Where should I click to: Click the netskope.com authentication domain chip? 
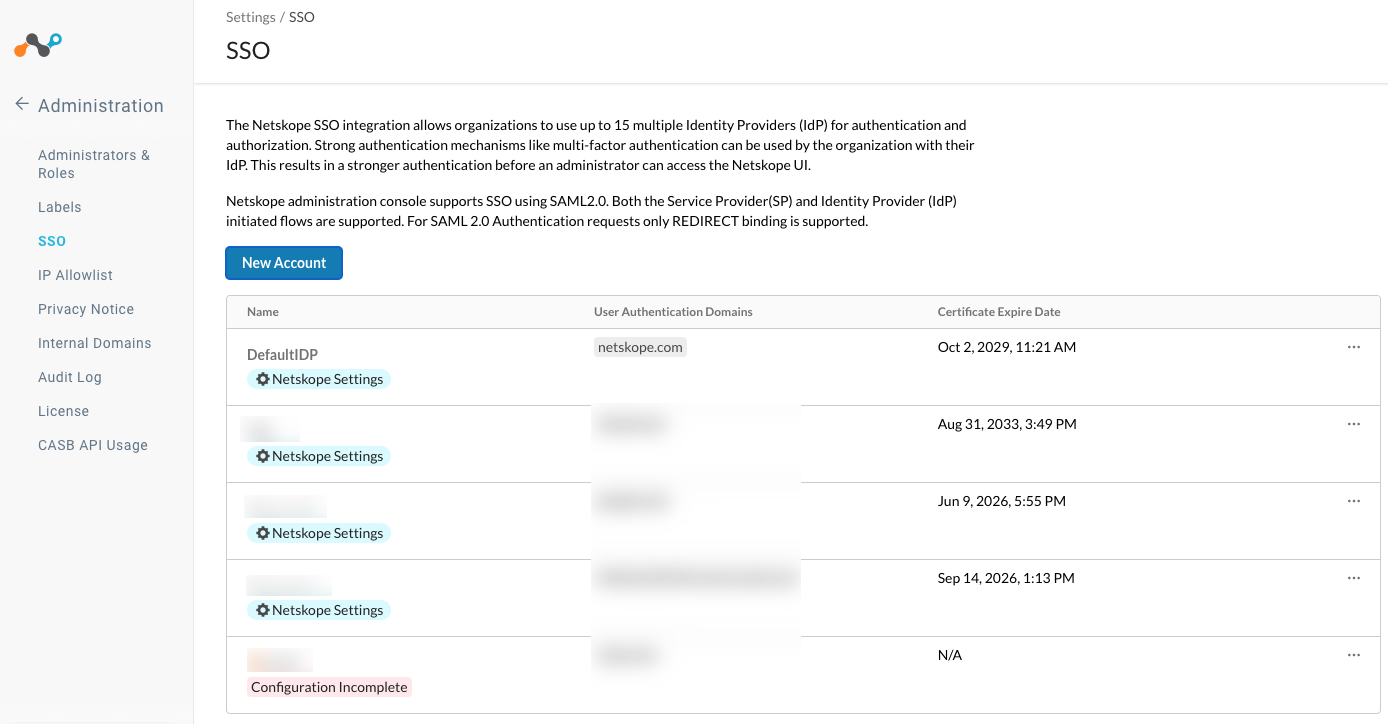640,347
